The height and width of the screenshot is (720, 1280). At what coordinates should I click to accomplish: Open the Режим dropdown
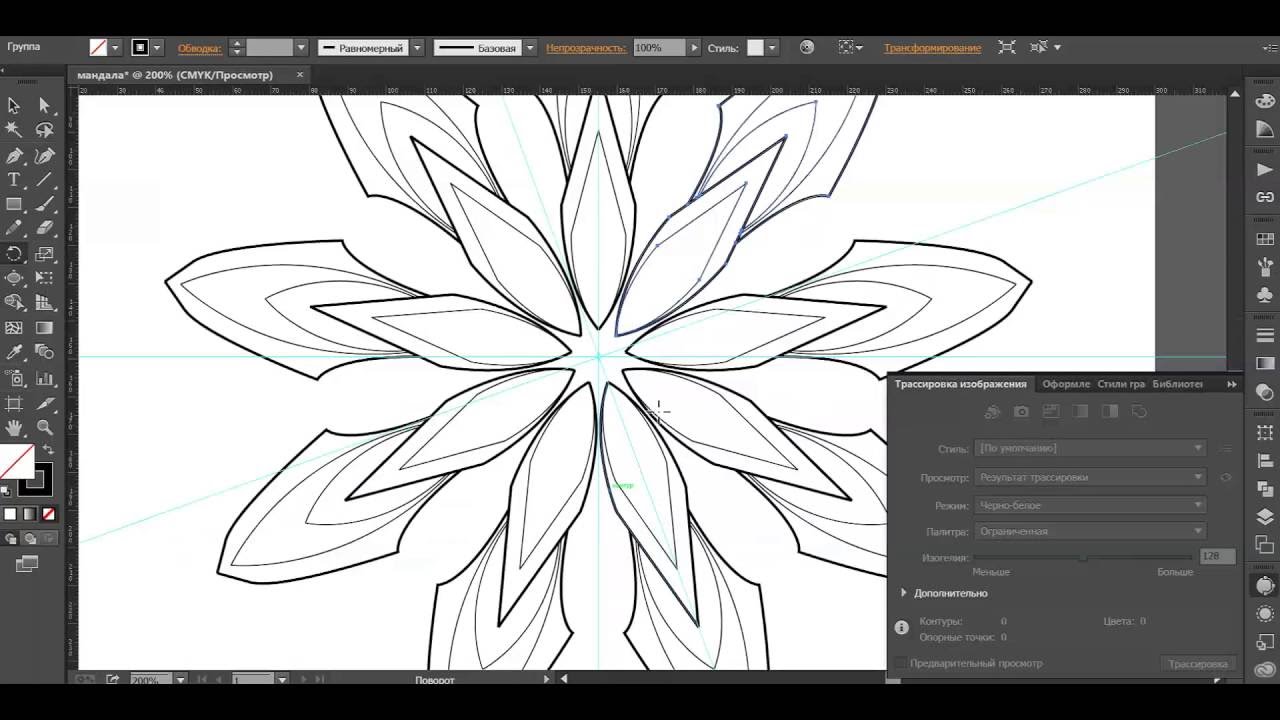1091,505
